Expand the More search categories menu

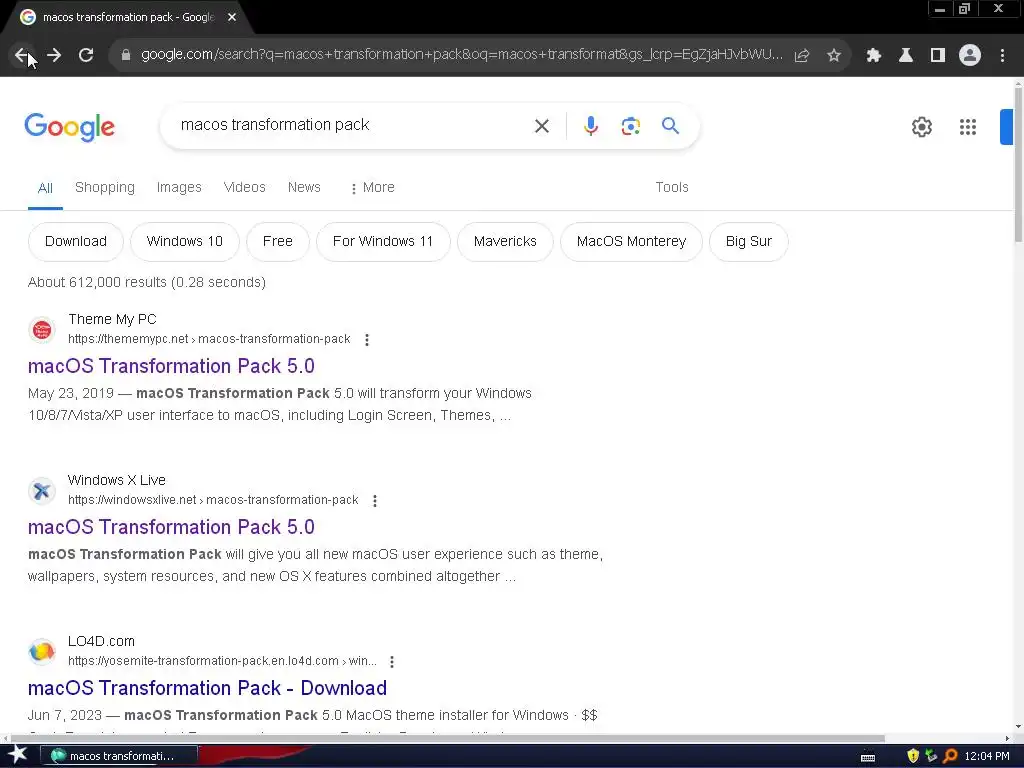pos(372,187)
